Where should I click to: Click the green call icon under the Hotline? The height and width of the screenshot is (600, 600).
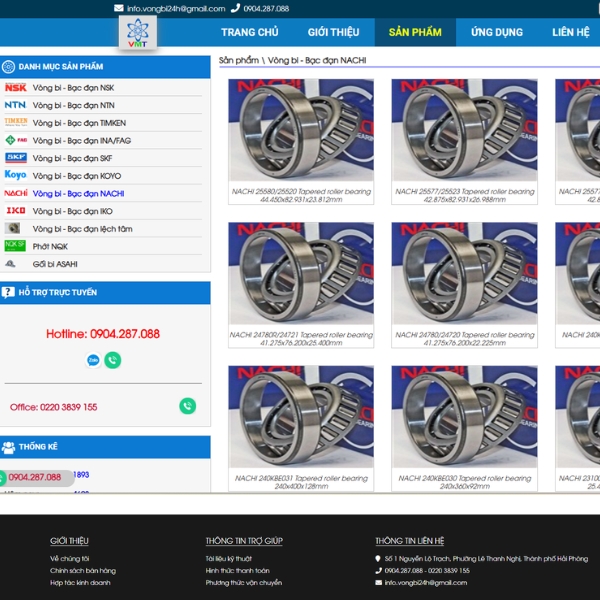pos(112,360)
